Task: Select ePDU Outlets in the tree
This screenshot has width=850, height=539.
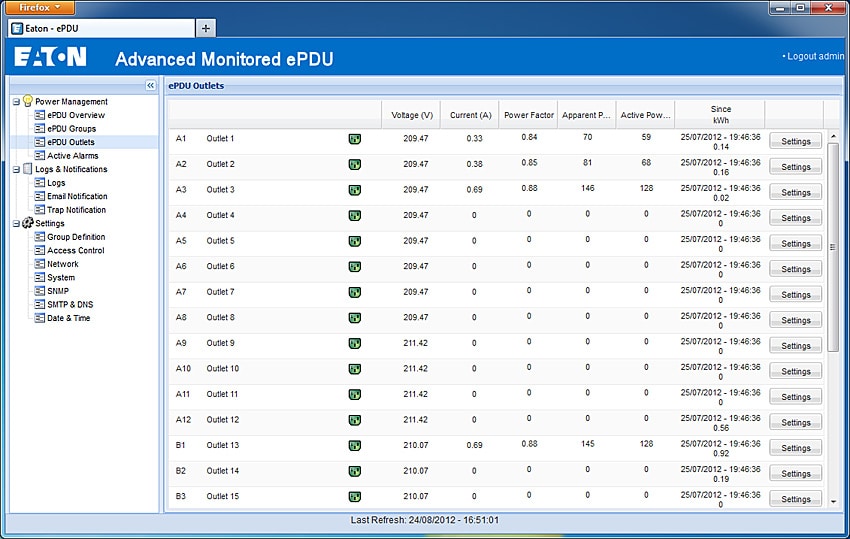Action: [71, 142]
